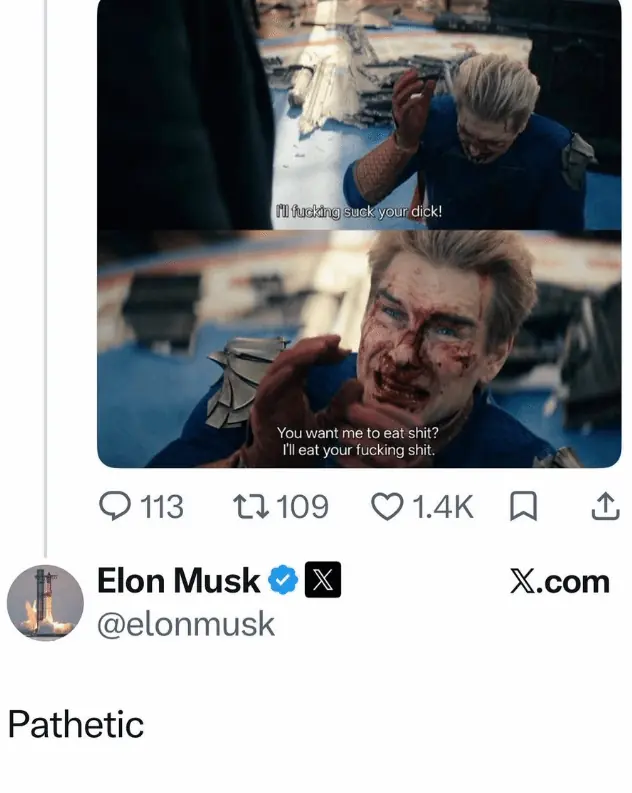Click the reply speech bubble icon
632x793 pixels.
tap(115, 506)
